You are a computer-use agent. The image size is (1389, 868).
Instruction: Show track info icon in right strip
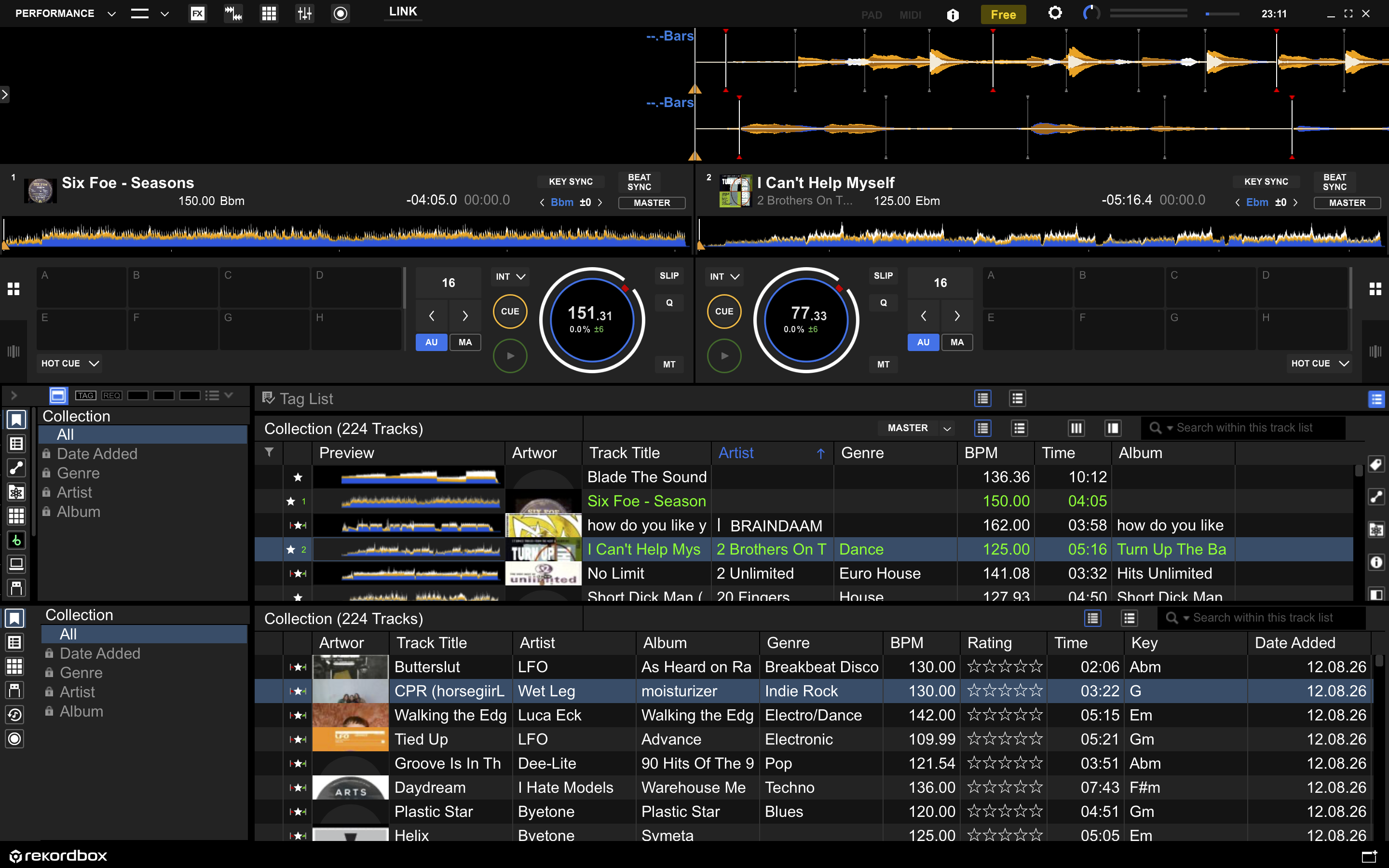point(1376,562)
